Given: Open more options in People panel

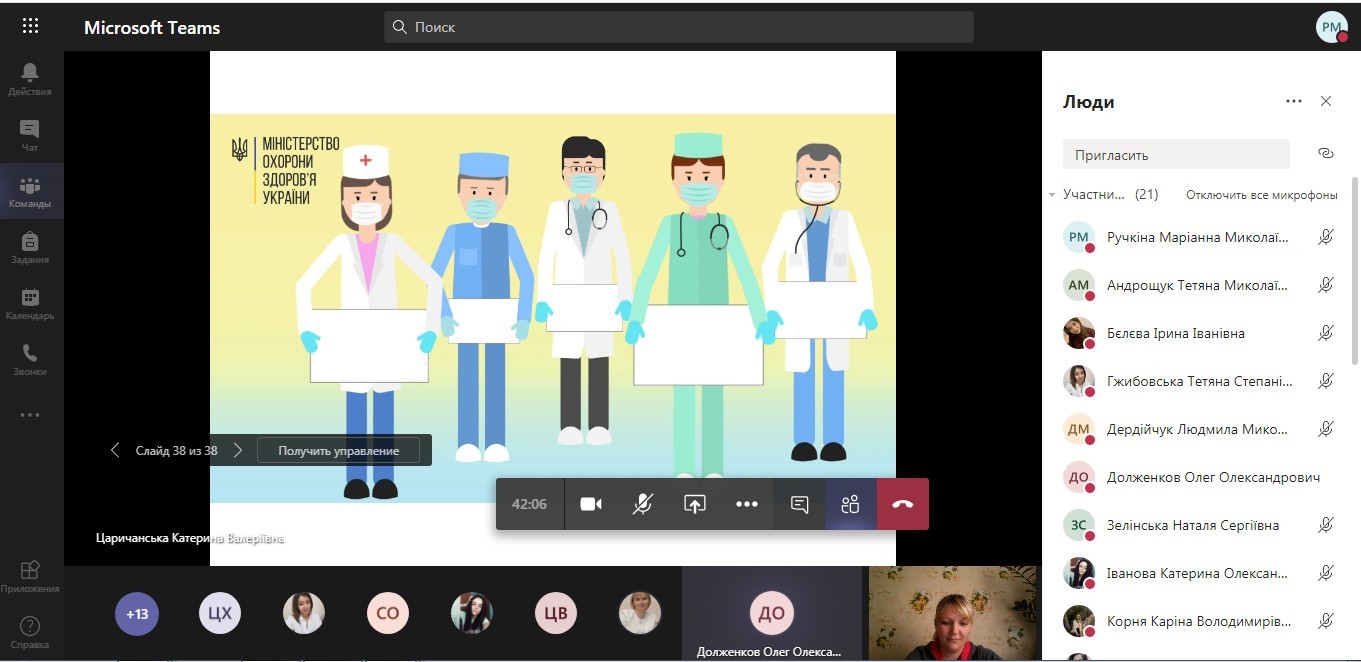Looking at the screenshot, I should click(x=1294, y=101).
